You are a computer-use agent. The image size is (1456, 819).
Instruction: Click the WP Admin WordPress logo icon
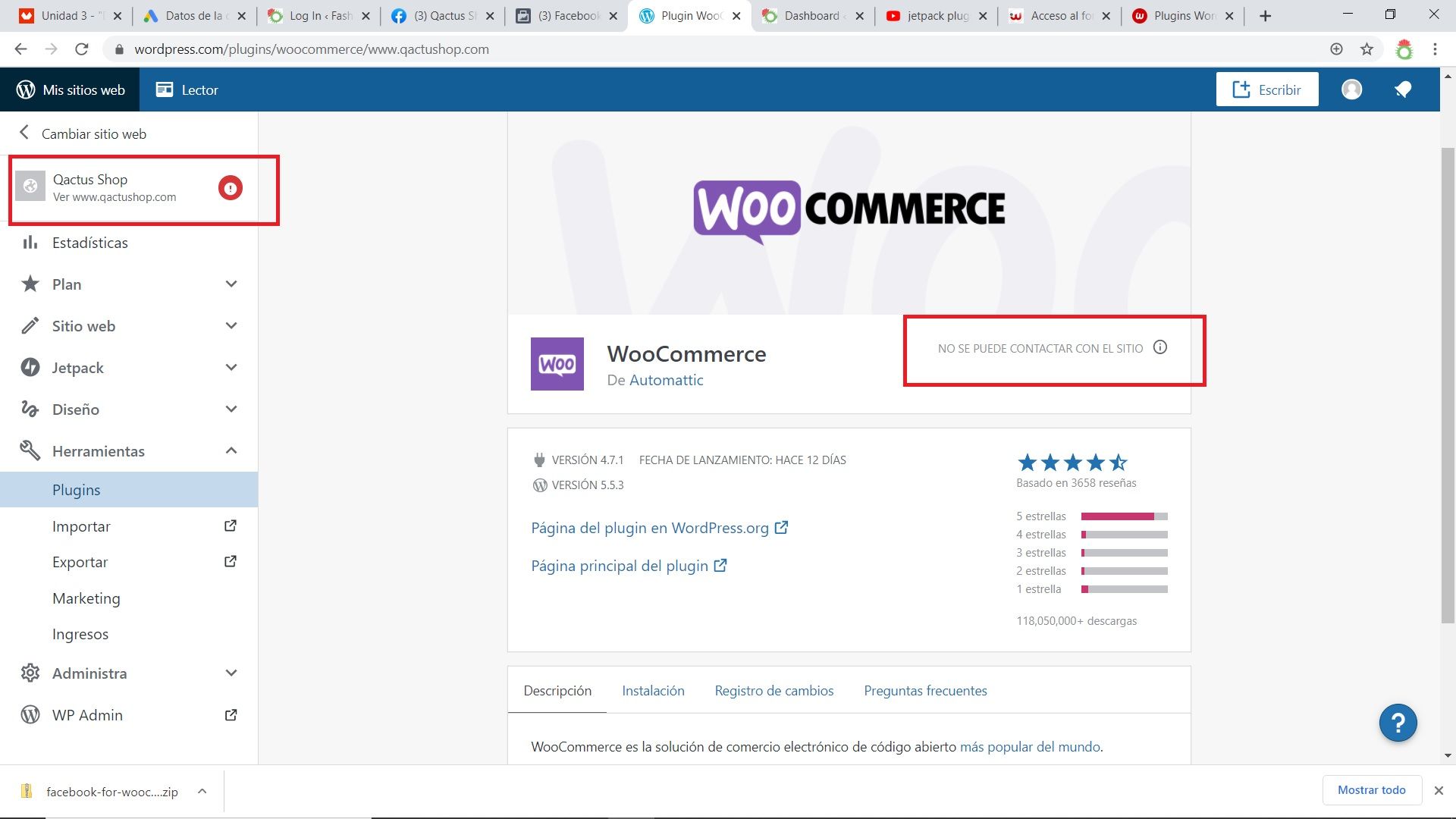[x=30, y=714]
